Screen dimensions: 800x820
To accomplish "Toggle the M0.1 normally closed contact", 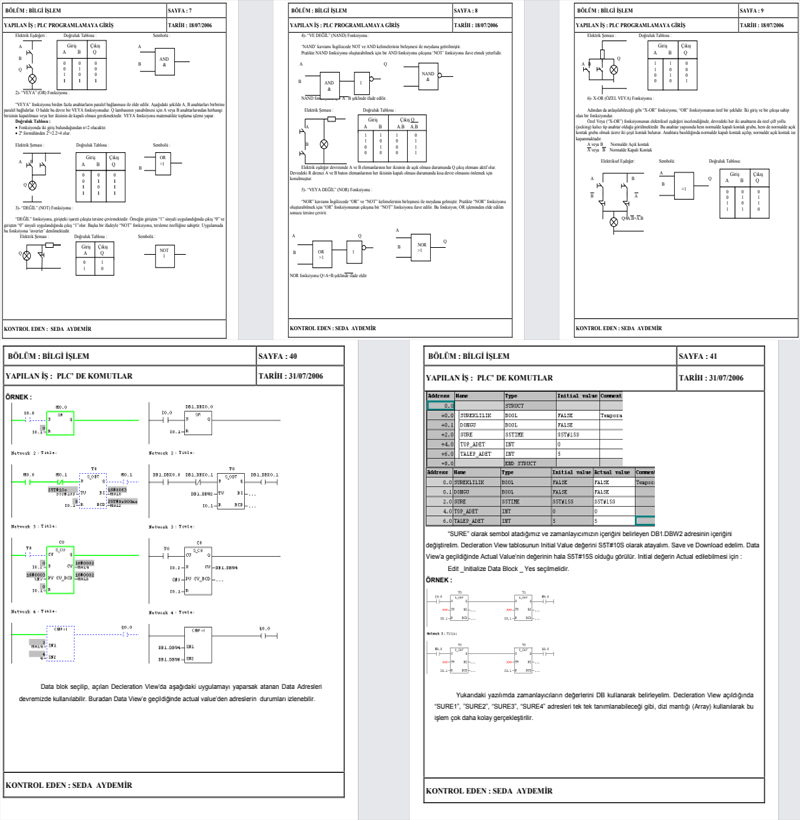I will coord(58,480).
